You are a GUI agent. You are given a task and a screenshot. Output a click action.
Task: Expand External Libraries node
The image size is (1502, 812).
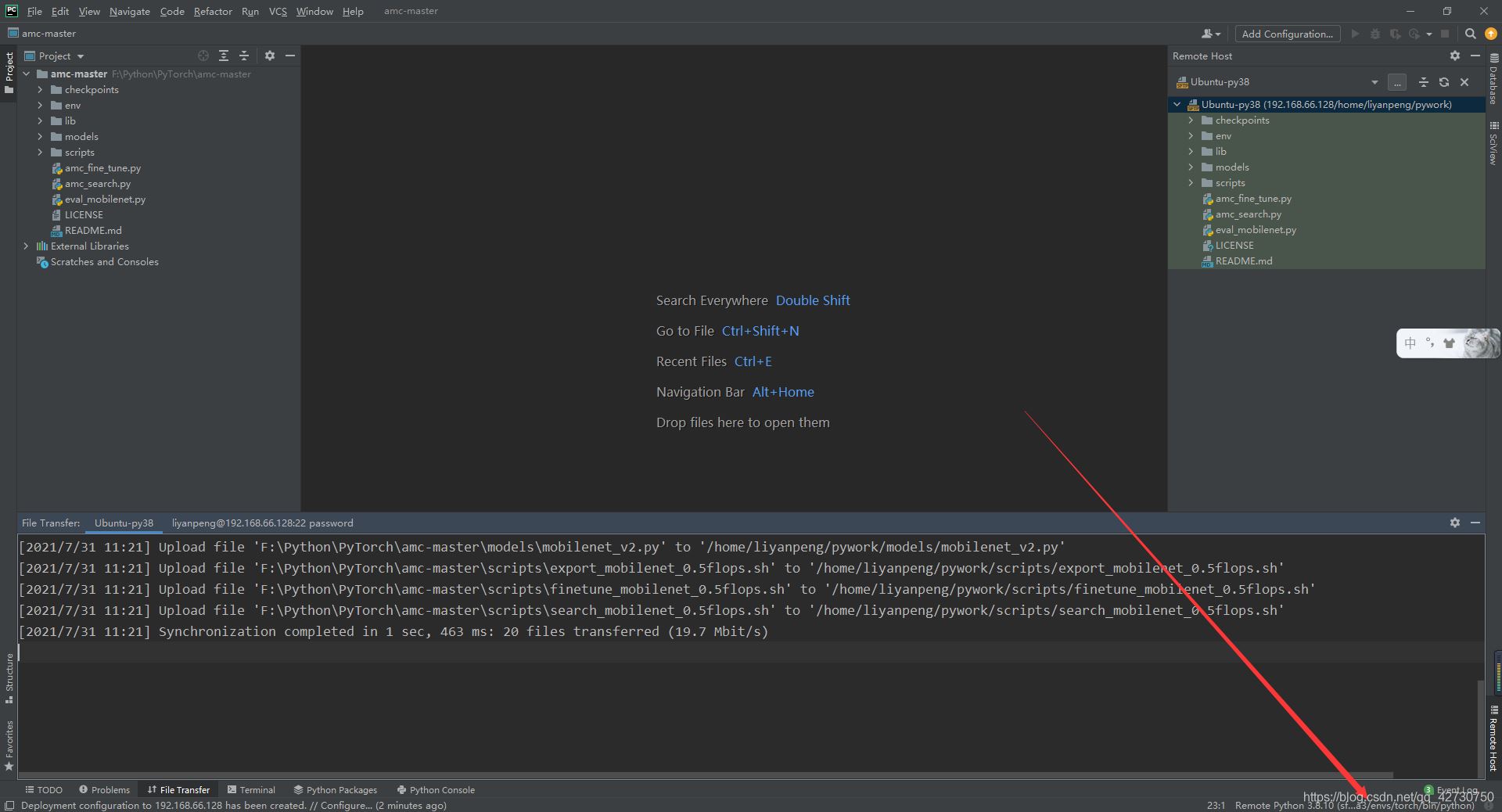(26, 246)
